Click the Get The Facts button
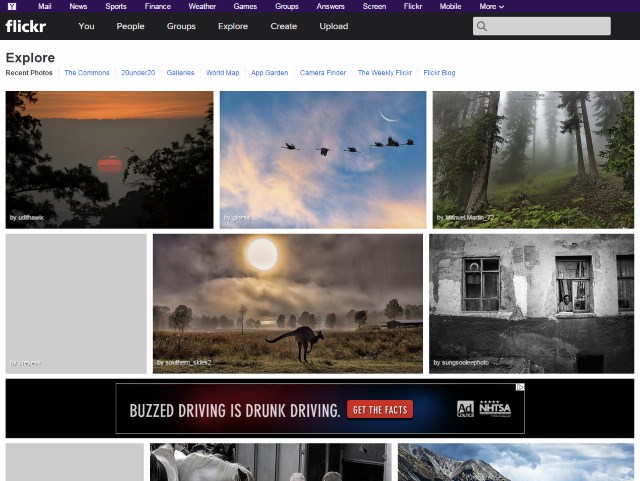Screen dimensions: 640x481 click(380, 410)
